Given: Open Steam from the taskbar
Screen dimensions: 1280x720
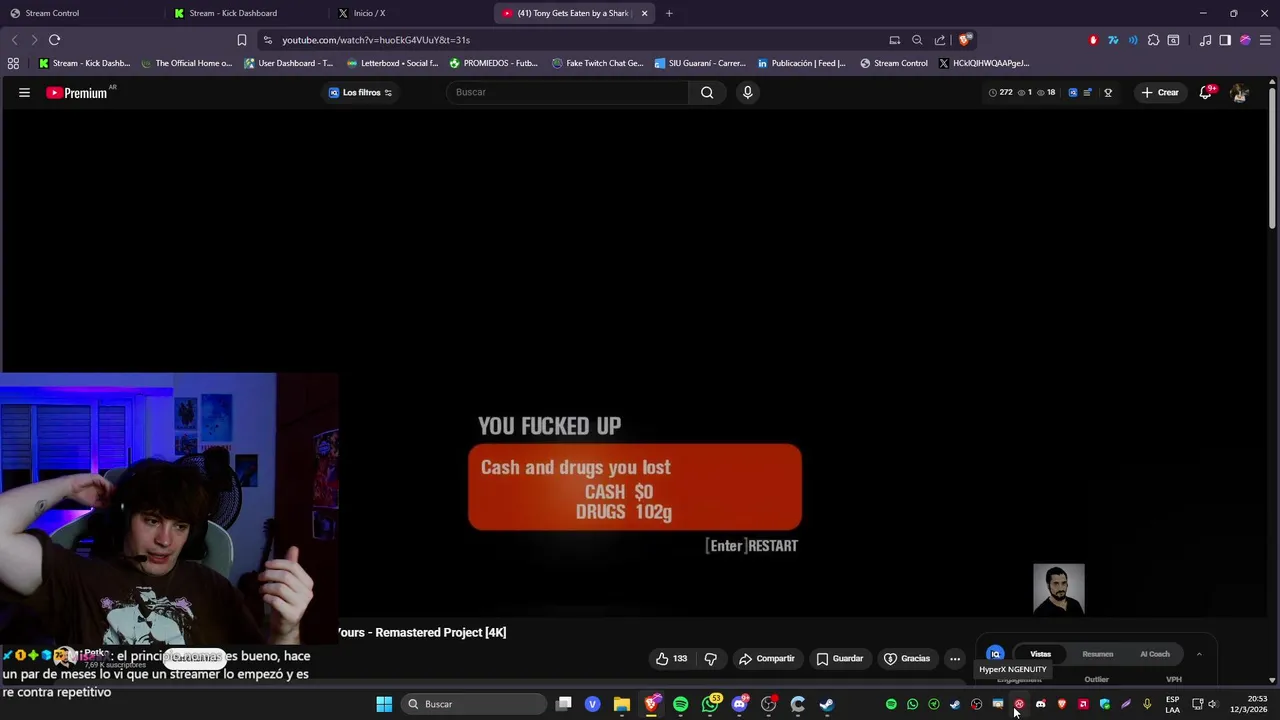Looking at the screenshot, I should click(827, 704).
